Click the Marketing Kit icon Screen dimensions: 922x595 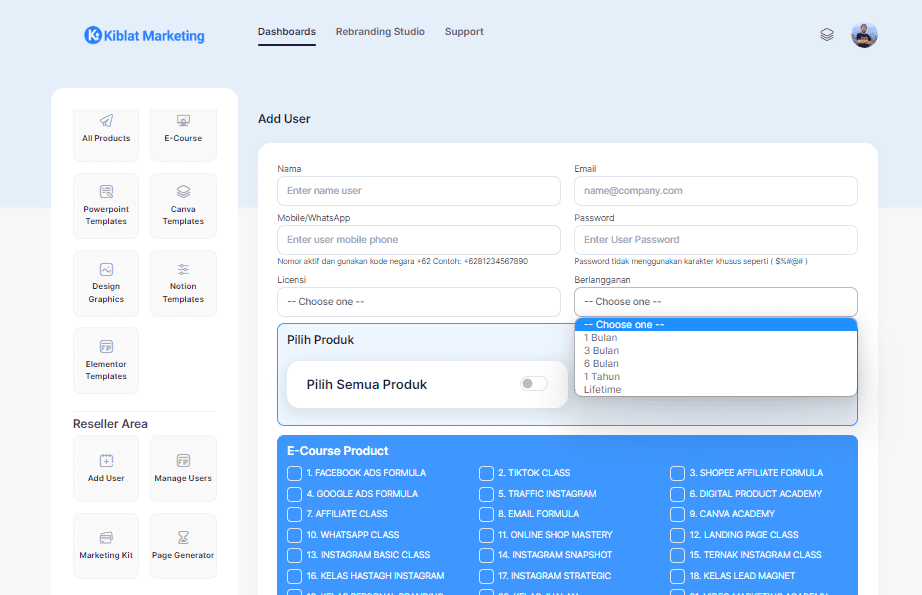point(106,537)
